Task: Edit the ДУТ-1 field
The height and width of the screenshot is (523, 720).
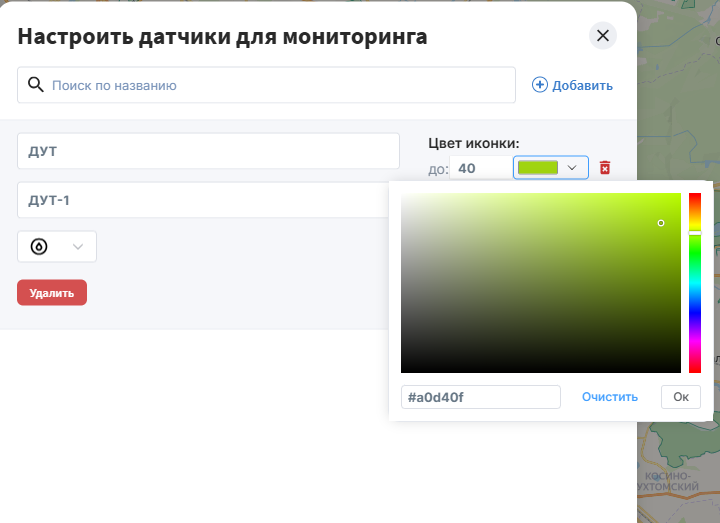Action: pos(203,200)
